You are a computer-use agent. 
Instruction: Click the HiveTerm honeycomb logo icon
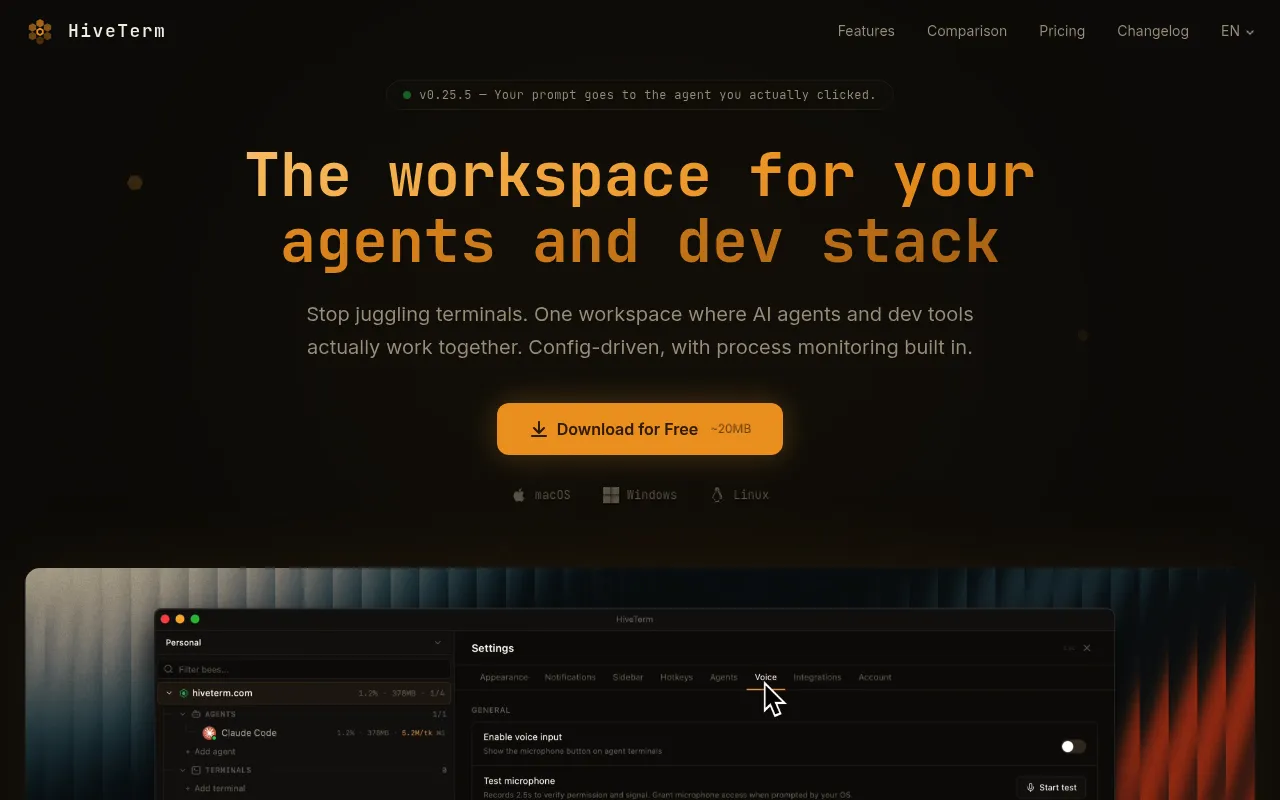[x=40, y=31]
